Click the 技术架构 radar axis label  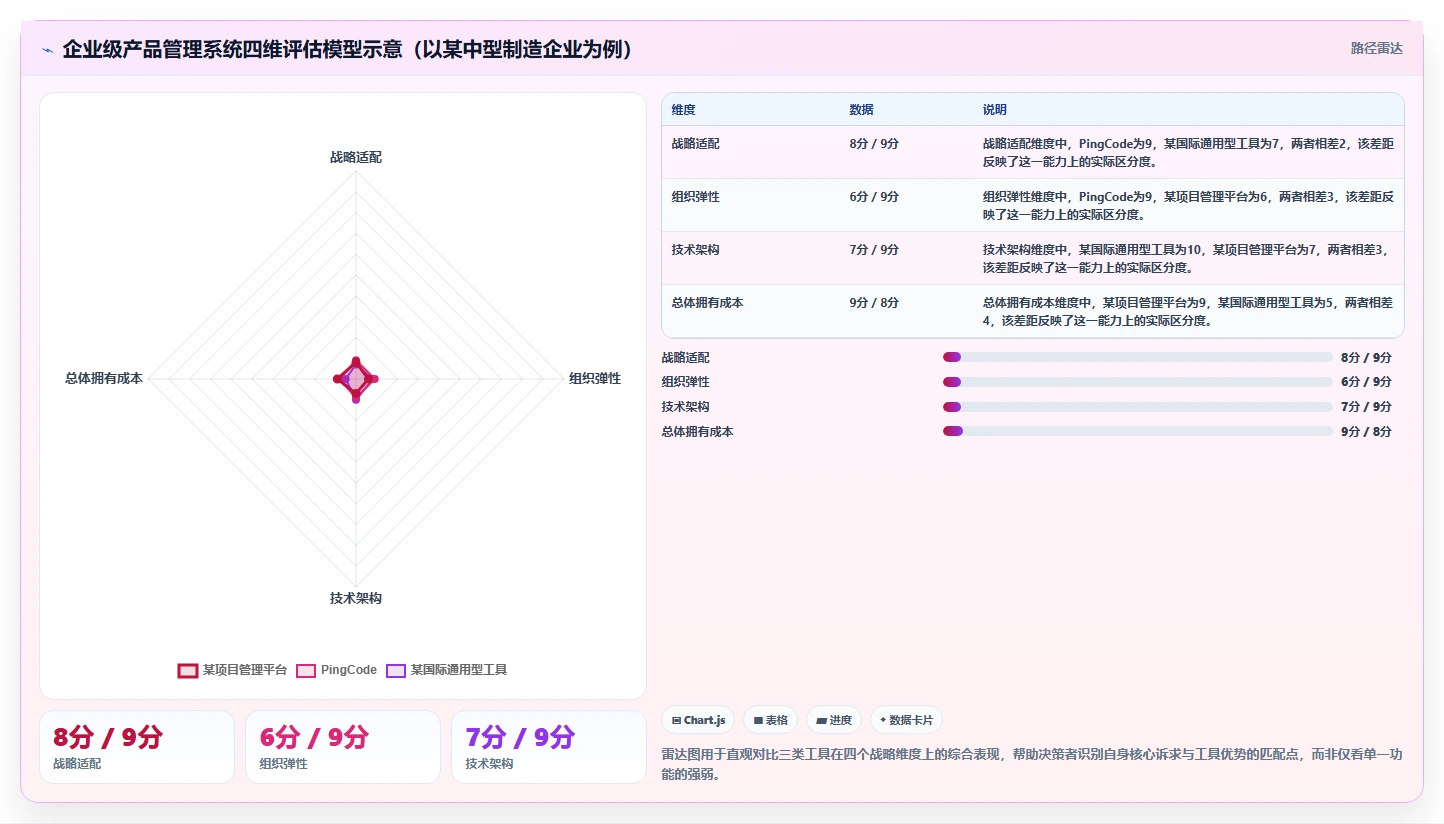click(356, 598)
